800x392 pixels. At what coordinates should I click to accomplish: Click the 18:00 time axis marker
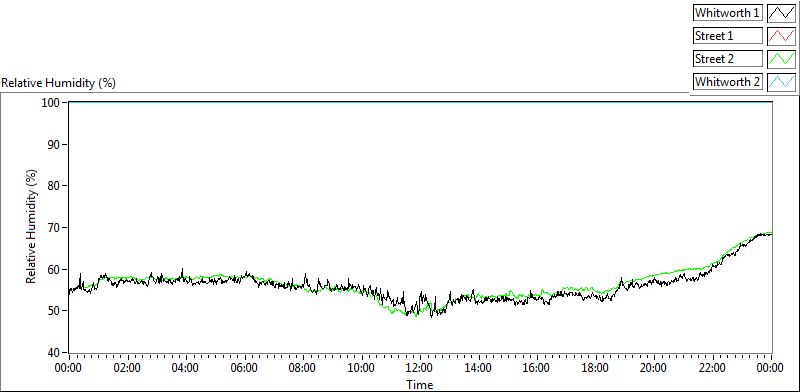(596, 367)
